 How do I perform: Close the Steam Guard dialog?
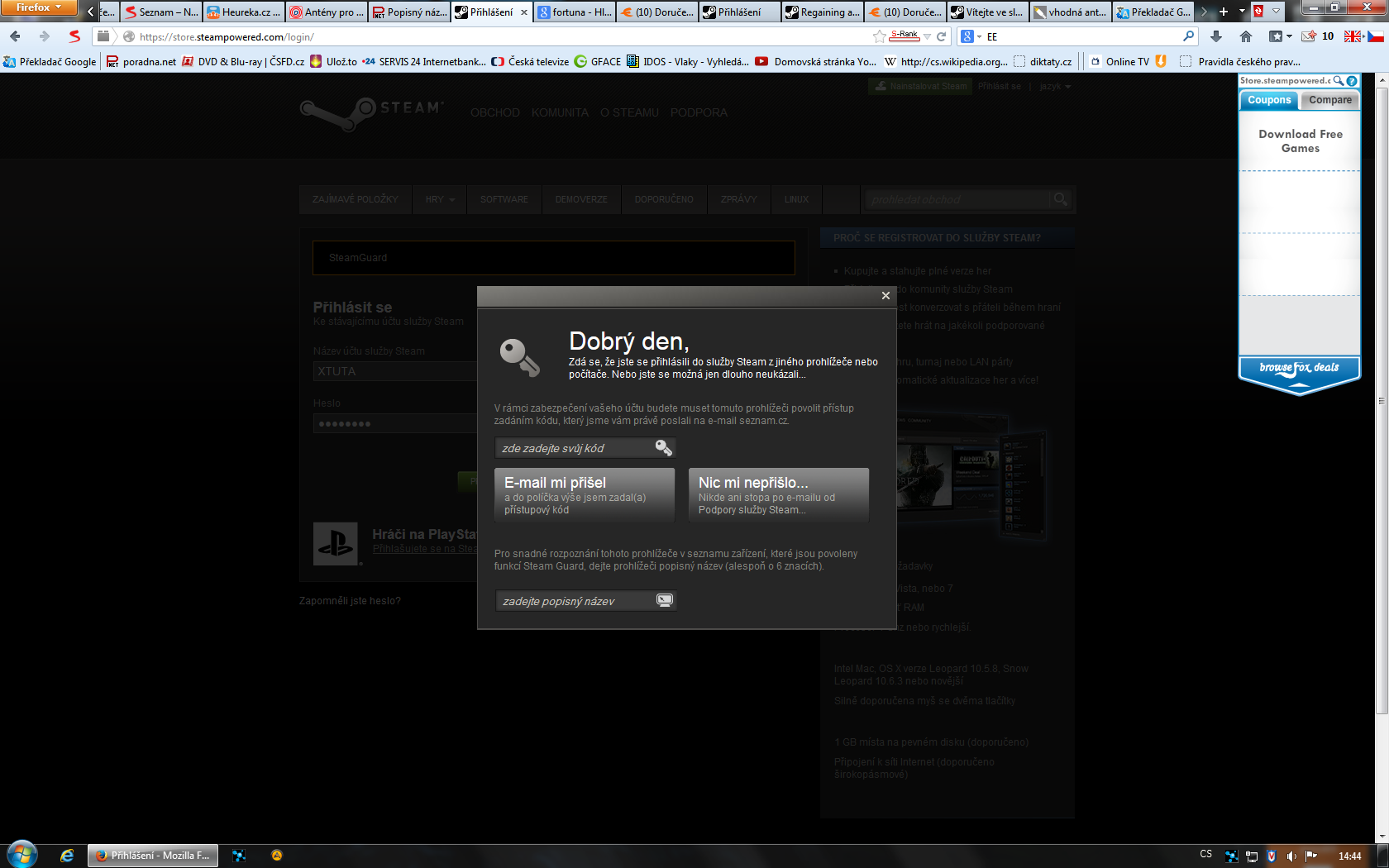[885, 296]
